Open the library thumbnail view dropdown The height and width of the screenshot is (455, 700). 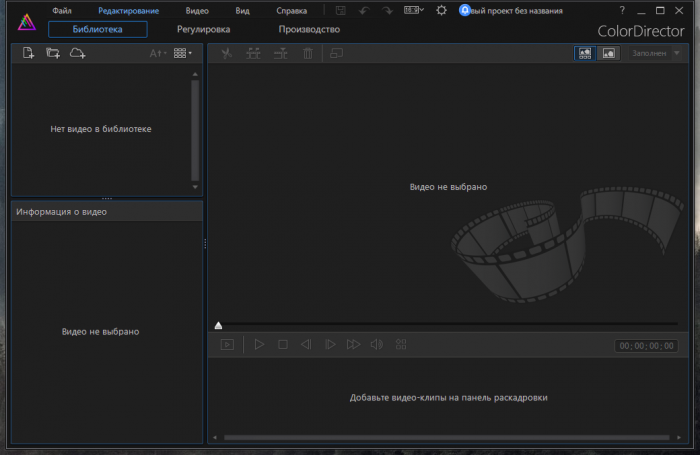point(182,53)
